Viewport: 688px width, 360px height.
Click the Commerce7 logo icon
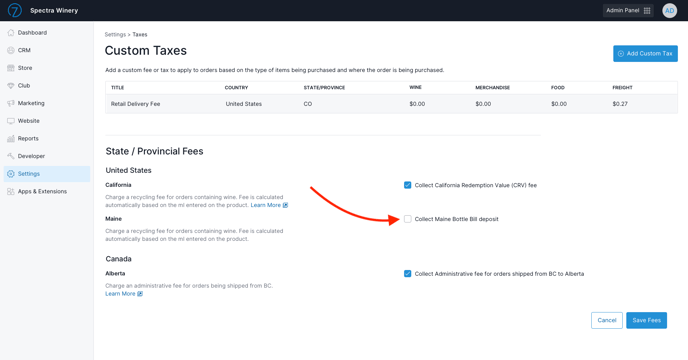click(x=14, y=10)
